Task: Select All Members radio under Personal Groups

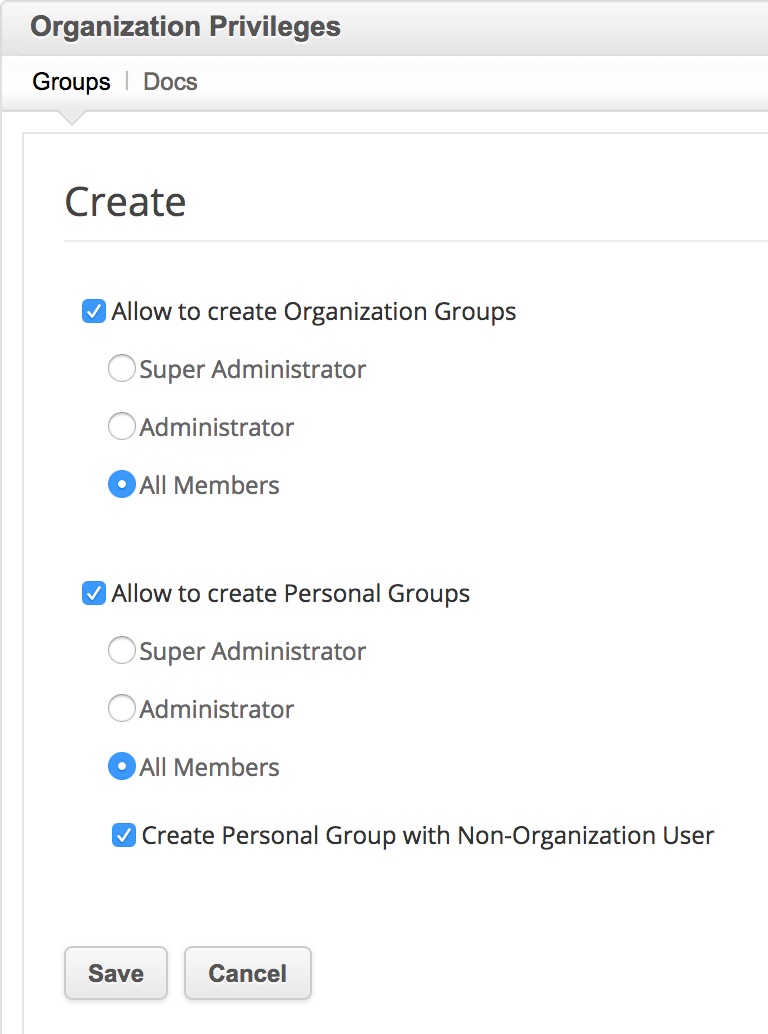Action: tap(121, 768)
